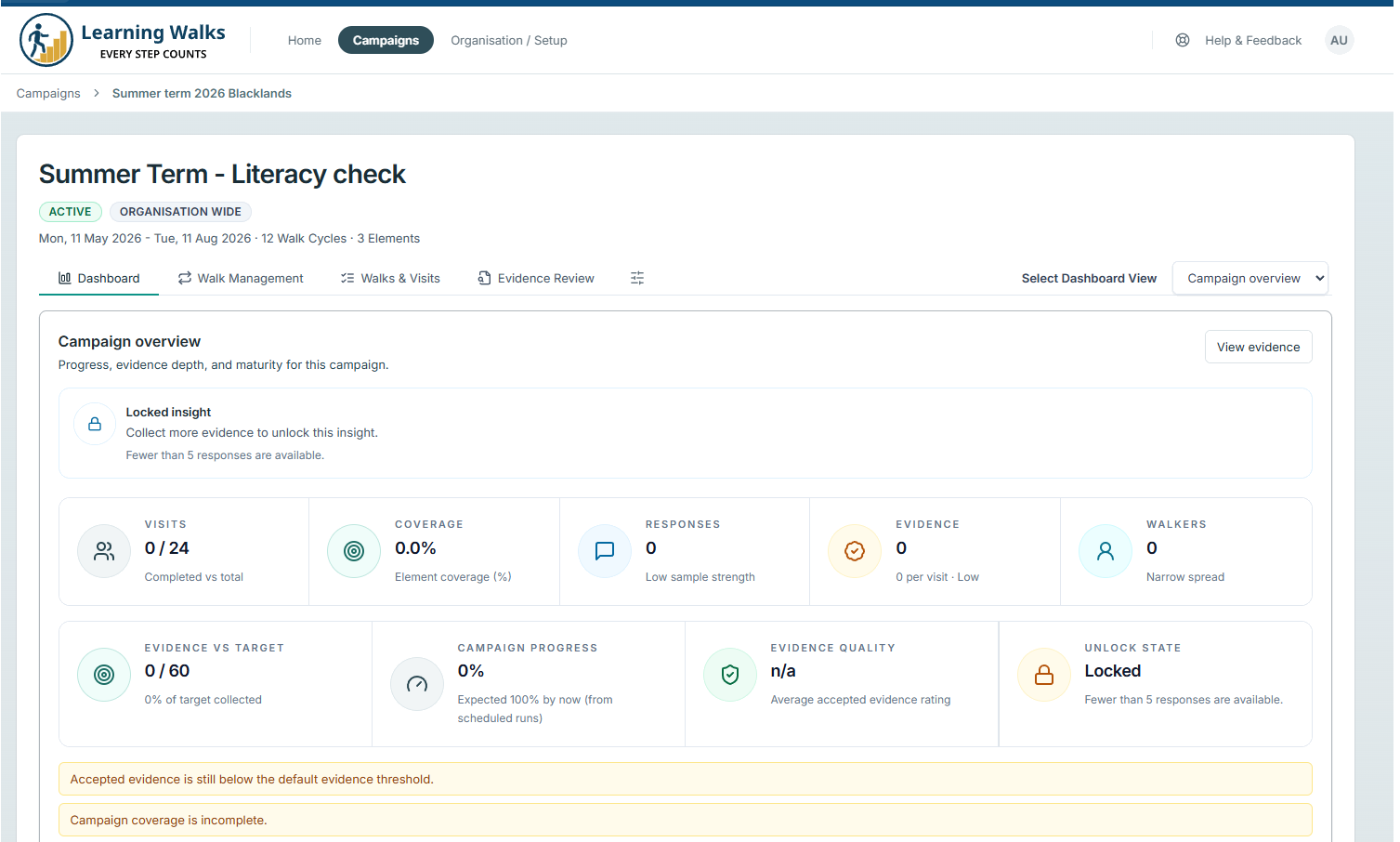Image resolution: width=1400 pixels, height=842 pixels.
Task: Open Organisation / Setup nav item
Action: tap(509, 40)
